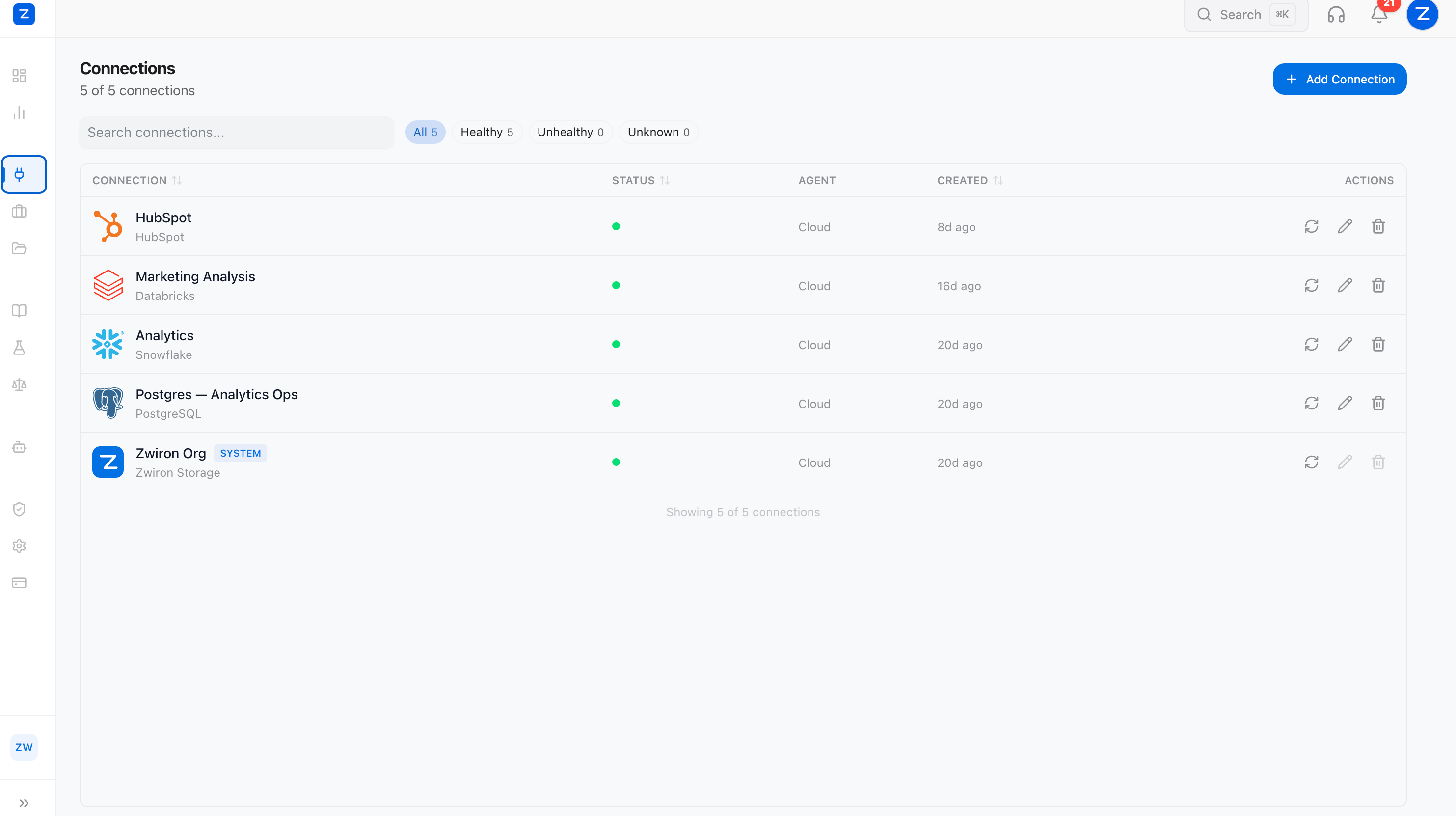The width and height of the screenshot is (1456, 816).
Task: Open the user avatar menu
Action: click(1422, 14)
